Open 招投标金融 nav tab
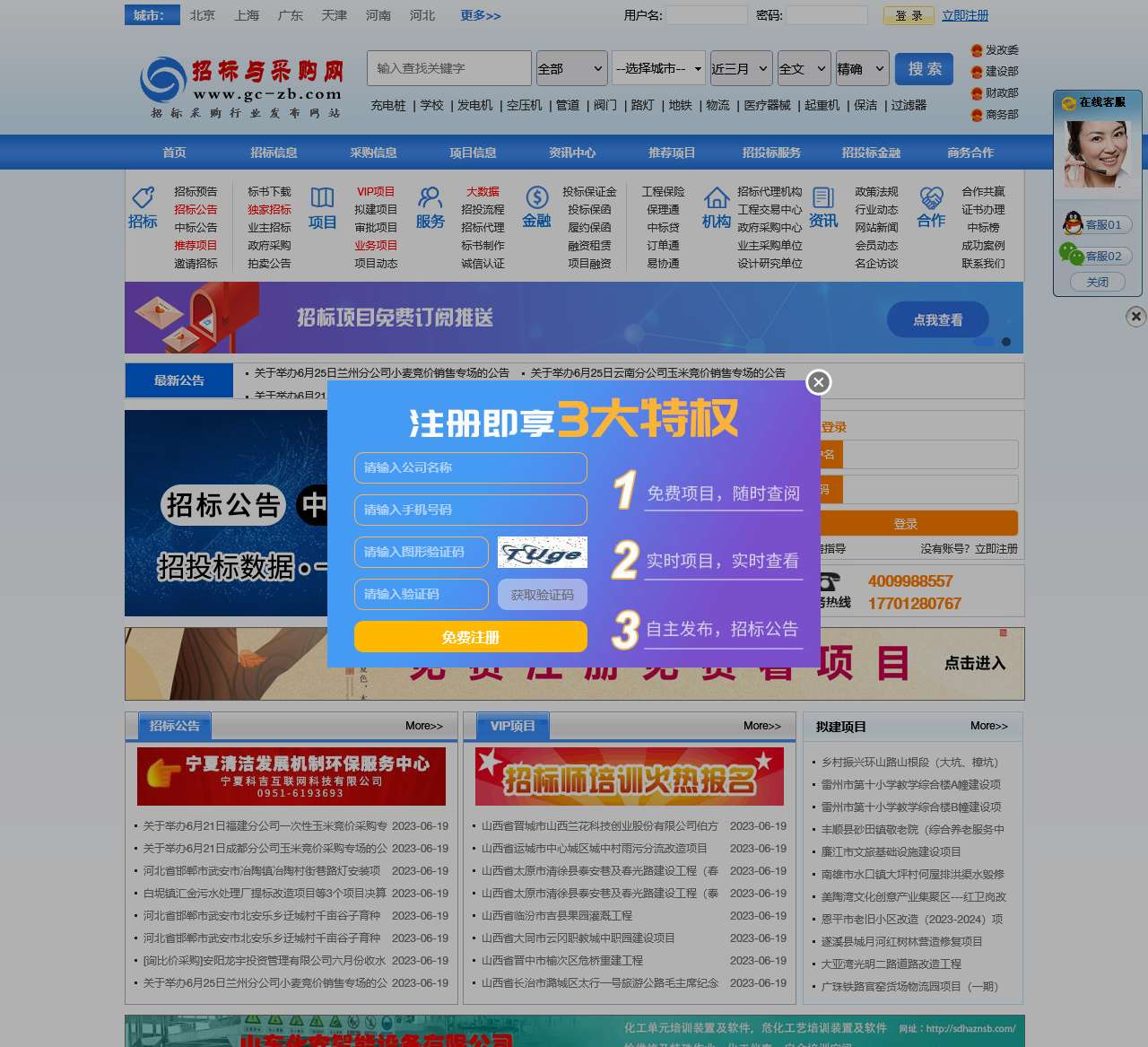 [871, 153]
